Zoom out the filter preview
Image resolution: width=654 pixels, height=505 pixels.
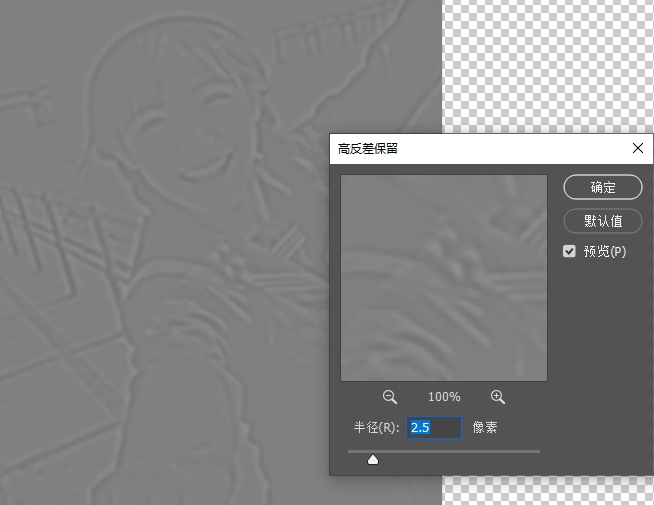click(x=390, y=397)
